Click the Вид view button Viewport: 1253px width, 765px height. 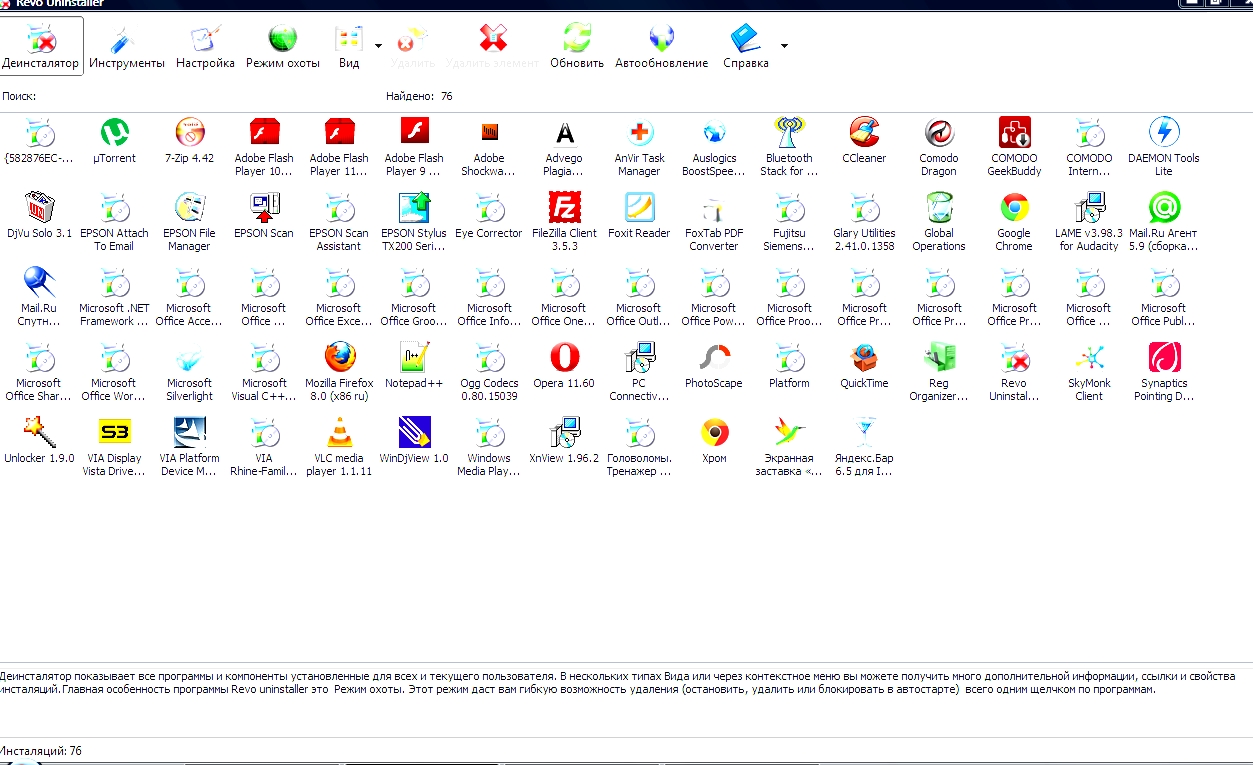pyautogui.click(x=349, y=46)
